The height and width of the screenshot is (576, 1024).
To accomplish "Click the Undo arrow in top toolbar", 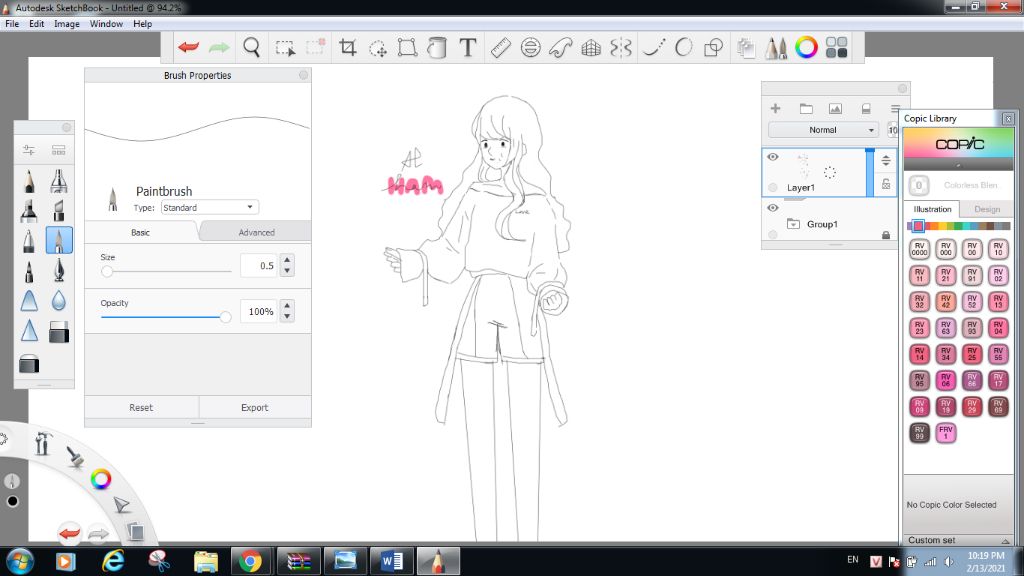I will tap(189, 47).
